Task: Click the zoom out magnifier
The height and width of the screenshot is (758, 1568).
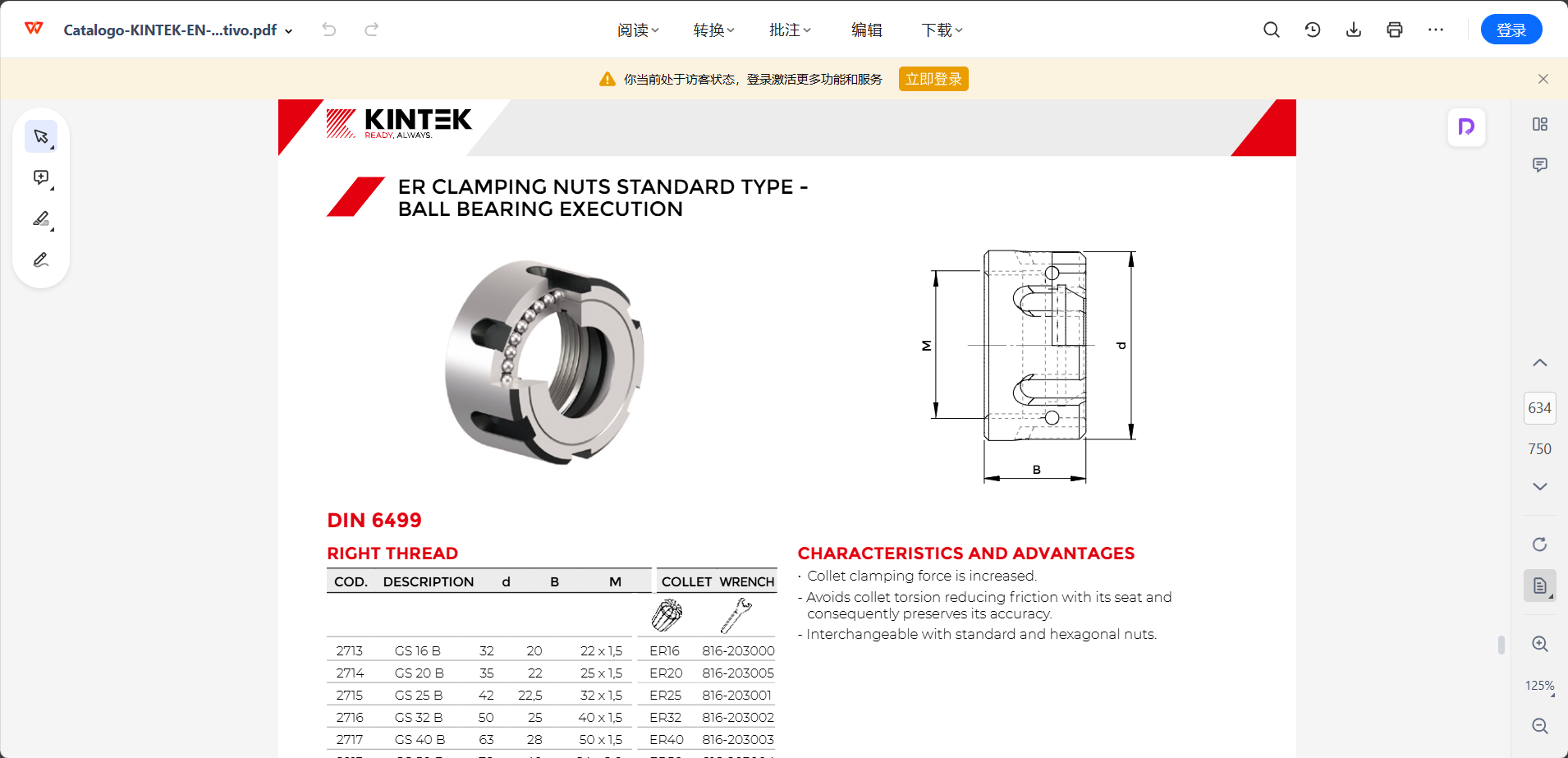Action: 1539,726
